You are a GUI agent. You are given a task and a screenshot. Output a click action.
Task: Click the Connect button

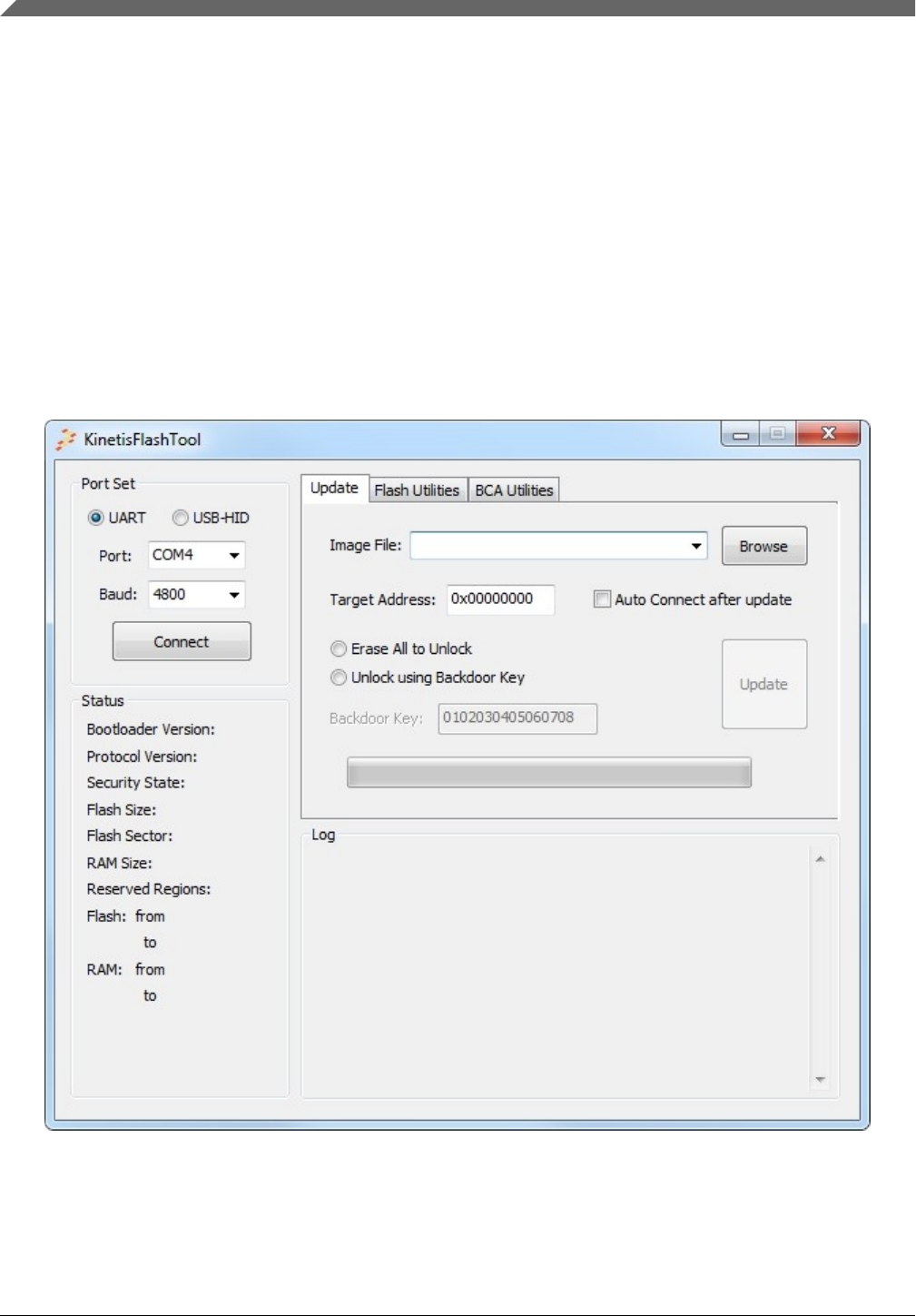coord(182,641)
